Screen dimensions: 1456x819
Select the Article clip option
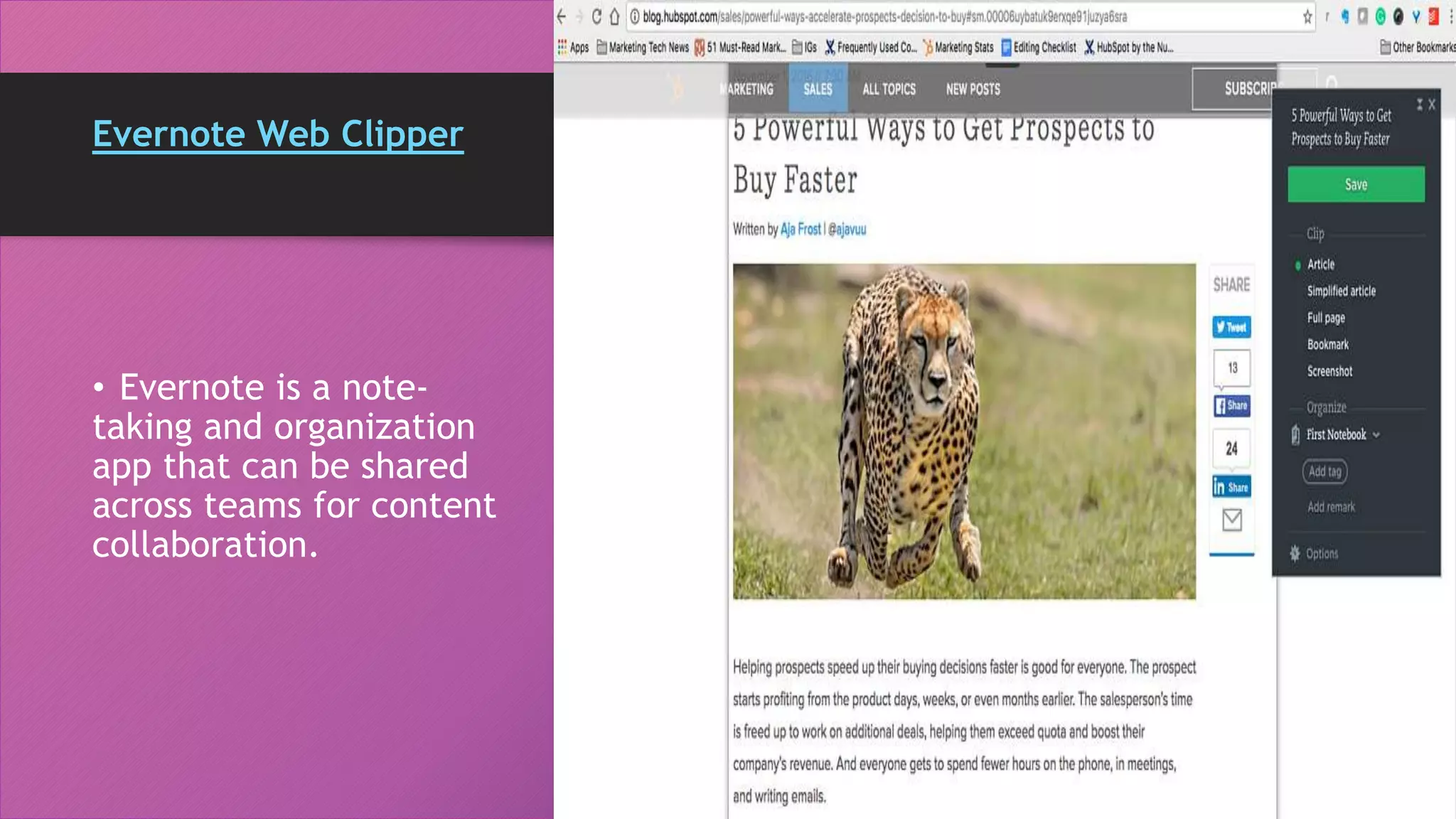point(1320,264)
